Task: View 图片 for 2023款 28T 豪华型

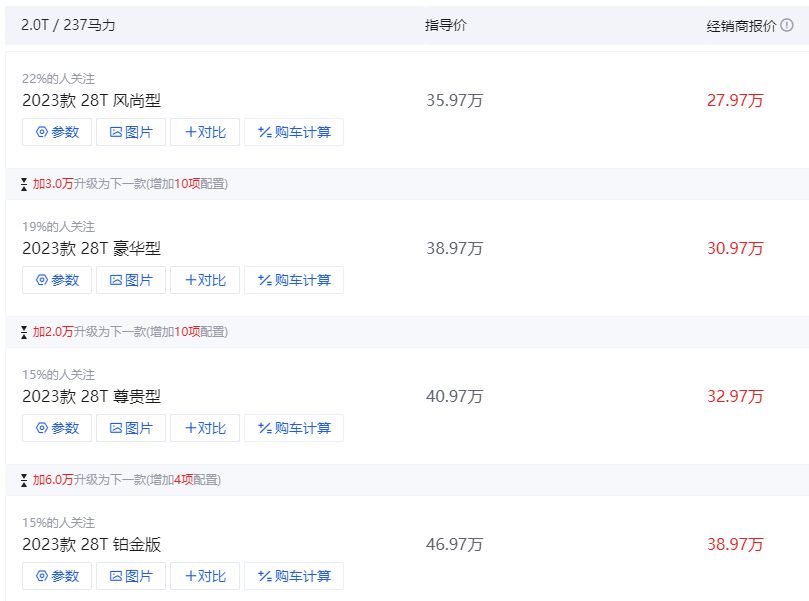Action: click(x=131, y=280)
